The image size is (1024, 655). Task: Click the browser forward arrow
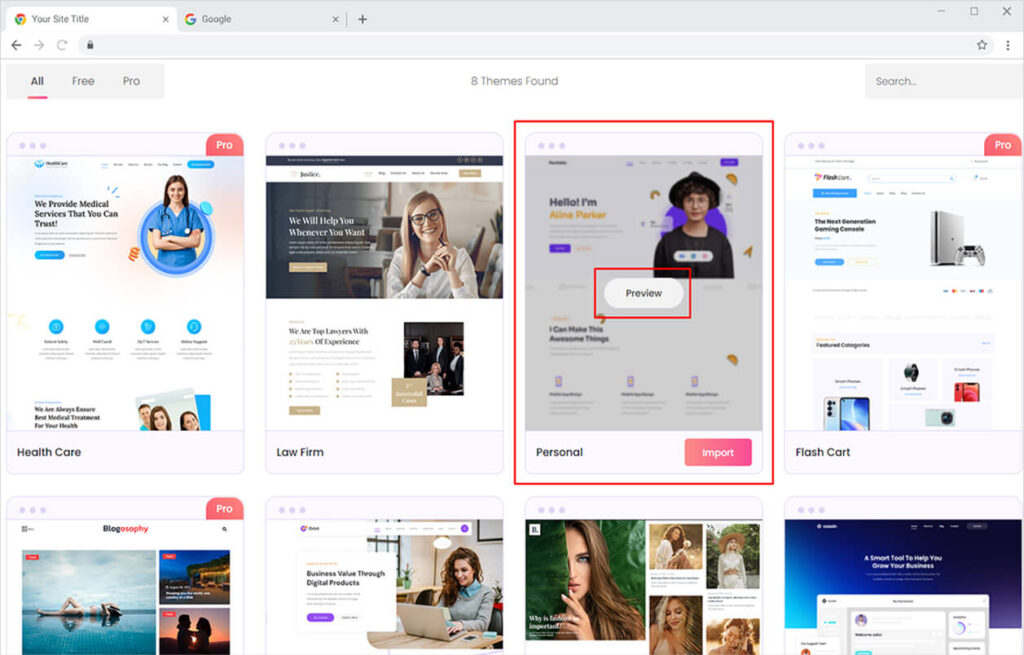(39, 45)
